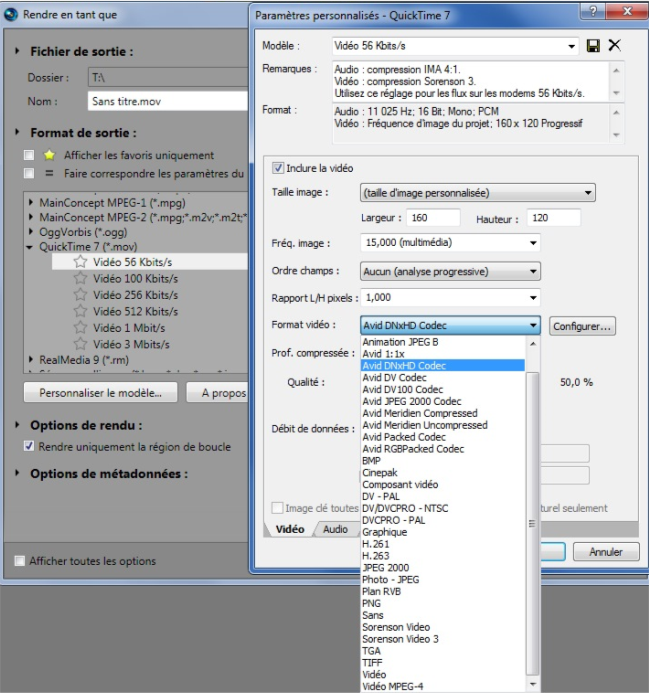Enable Afficher les favoris uniquement
This screenshot has width=649, height=693.
(29, 155)
